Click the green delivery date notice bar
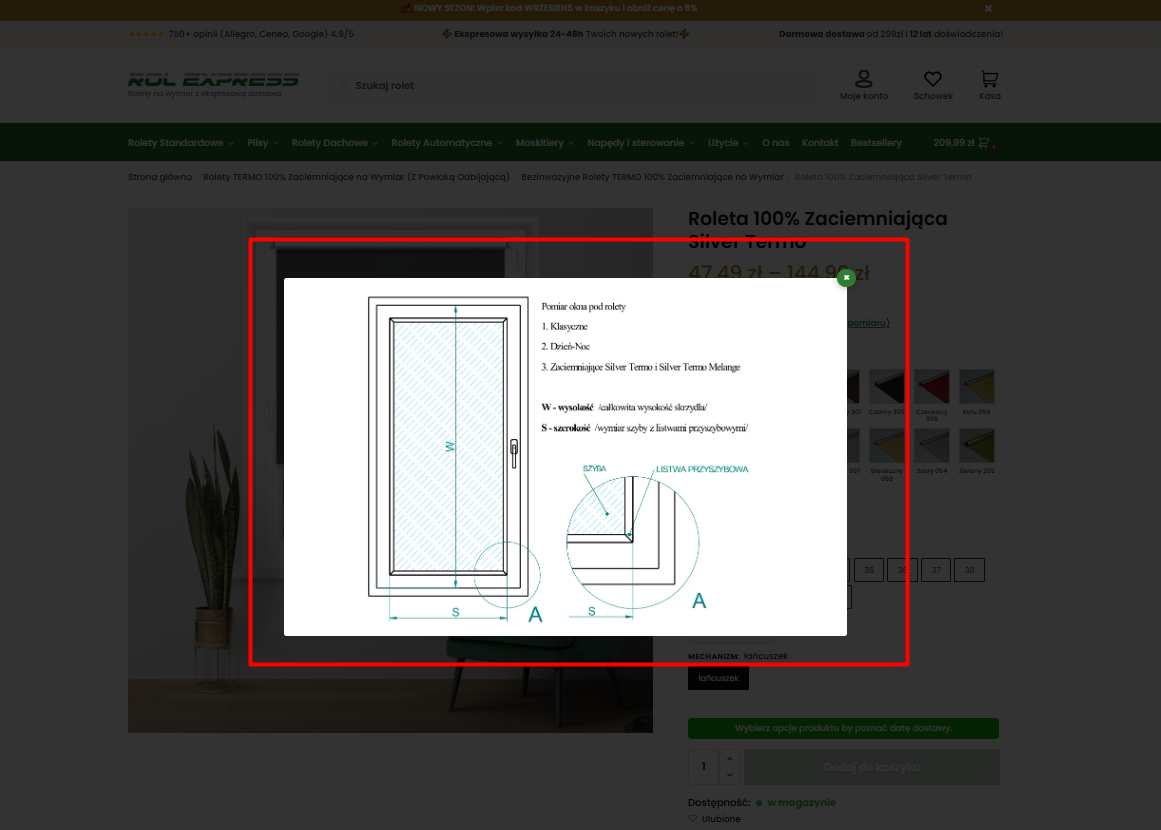 [x=843, y=729]
